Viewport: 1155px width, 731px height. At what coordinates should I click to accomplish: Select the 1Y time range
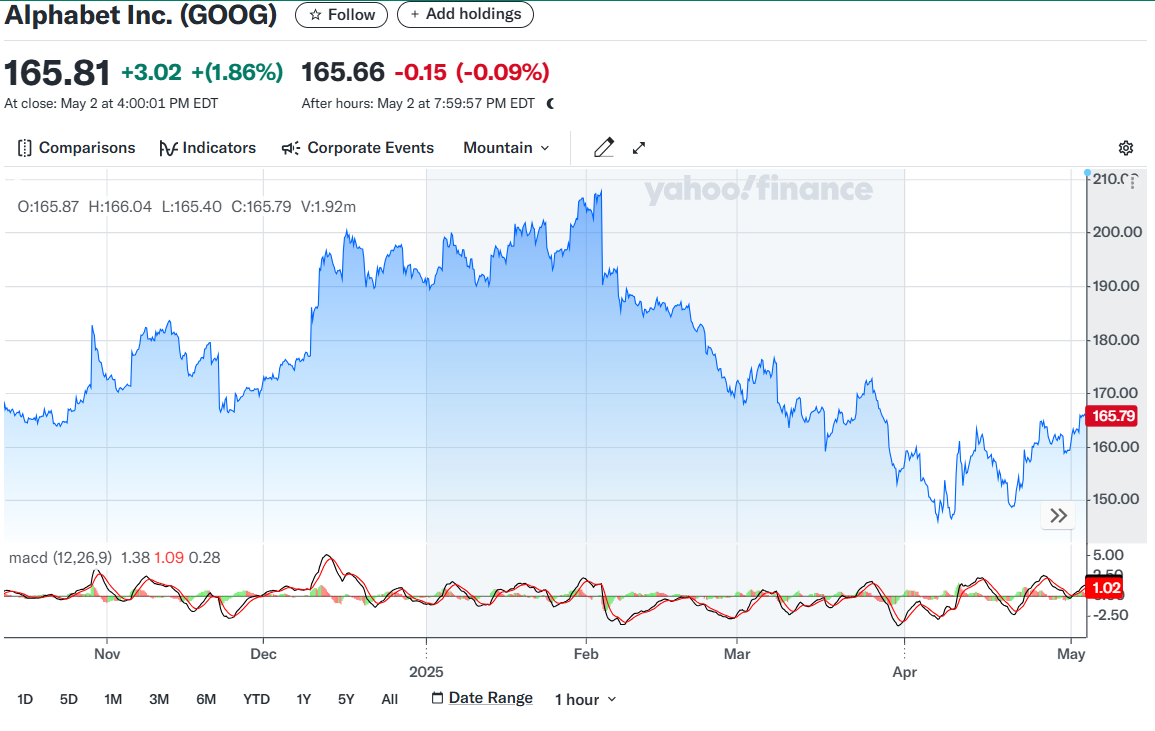pos(303,699)
